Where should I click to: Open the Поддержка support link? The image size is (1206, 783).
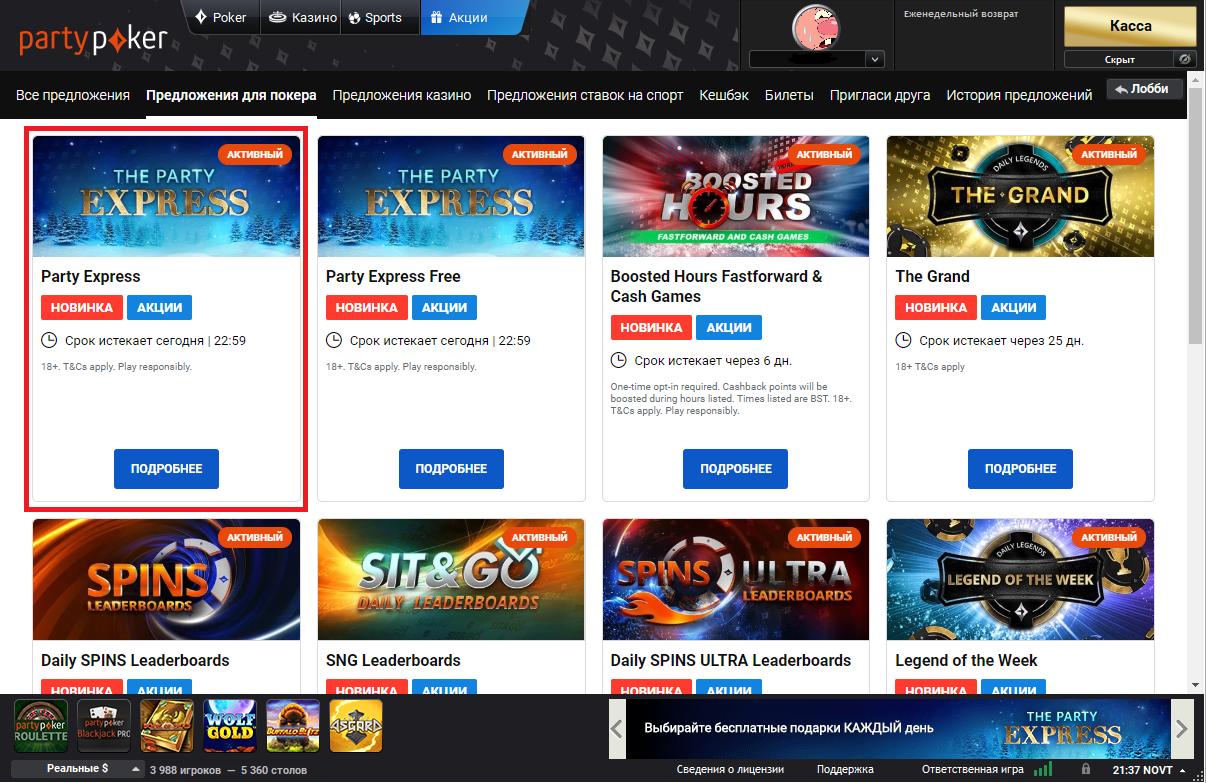[845, 770]
